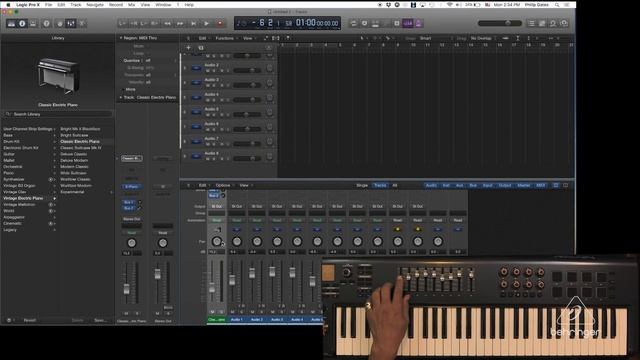640x360 pixels.
Task: Open Track menu in menu bar
Action: pyautogui.click(x=76, y=5)
